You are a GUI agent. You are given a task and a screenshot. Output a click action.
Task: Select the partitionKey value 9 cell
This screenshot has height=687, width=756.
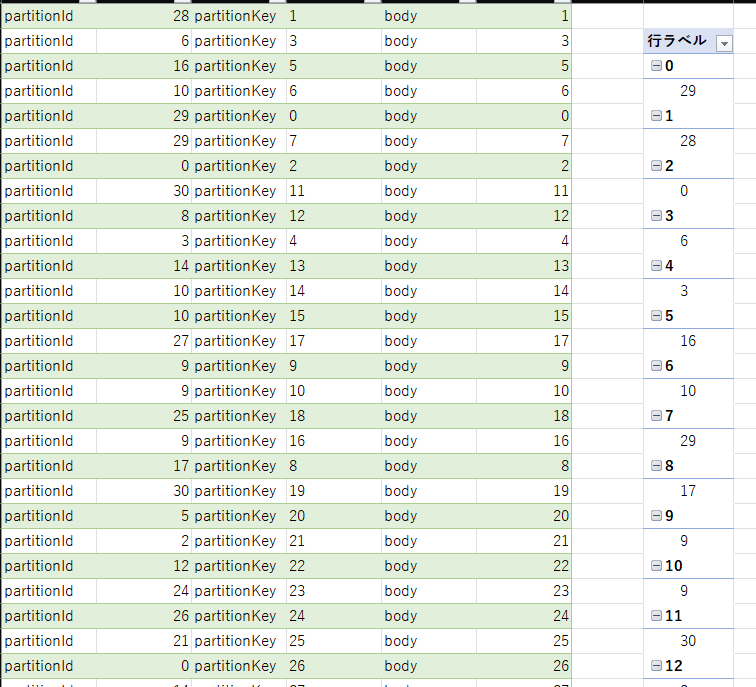[x=334, y=366]
